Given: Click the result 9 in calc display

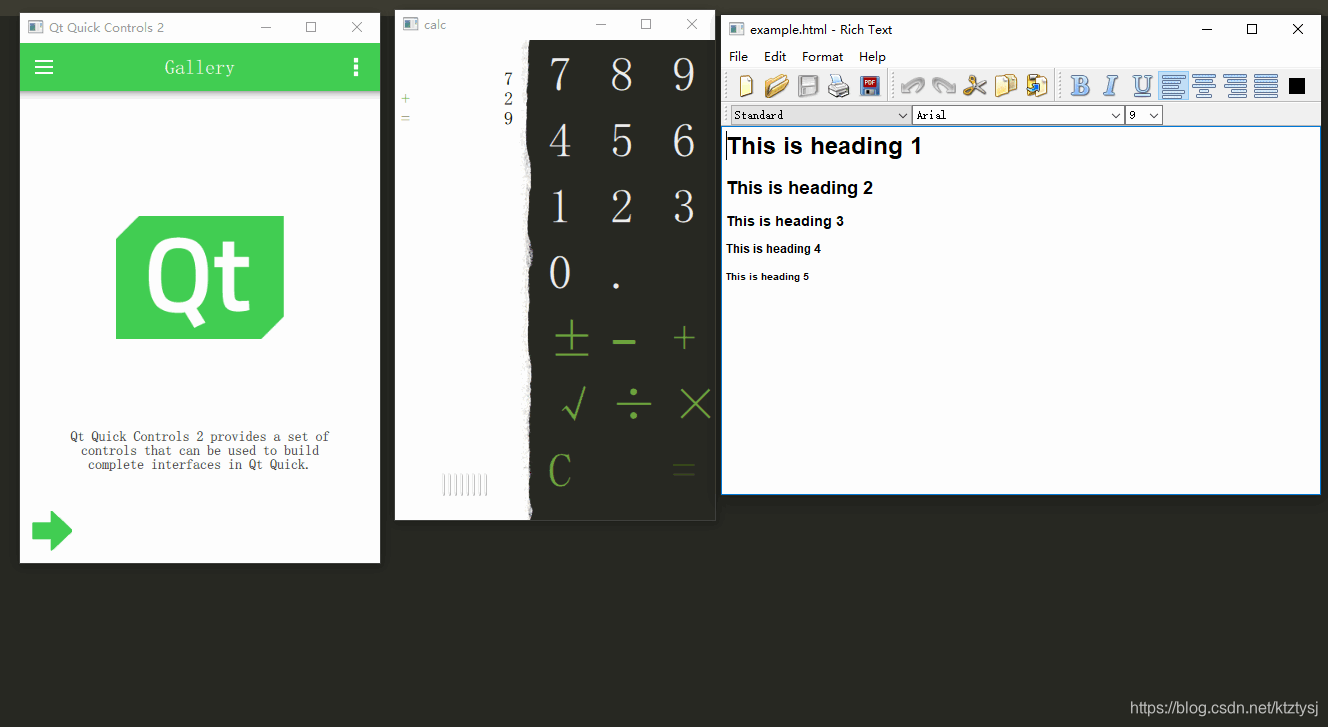Looking at the screenshot, I should tap(508, 119).
